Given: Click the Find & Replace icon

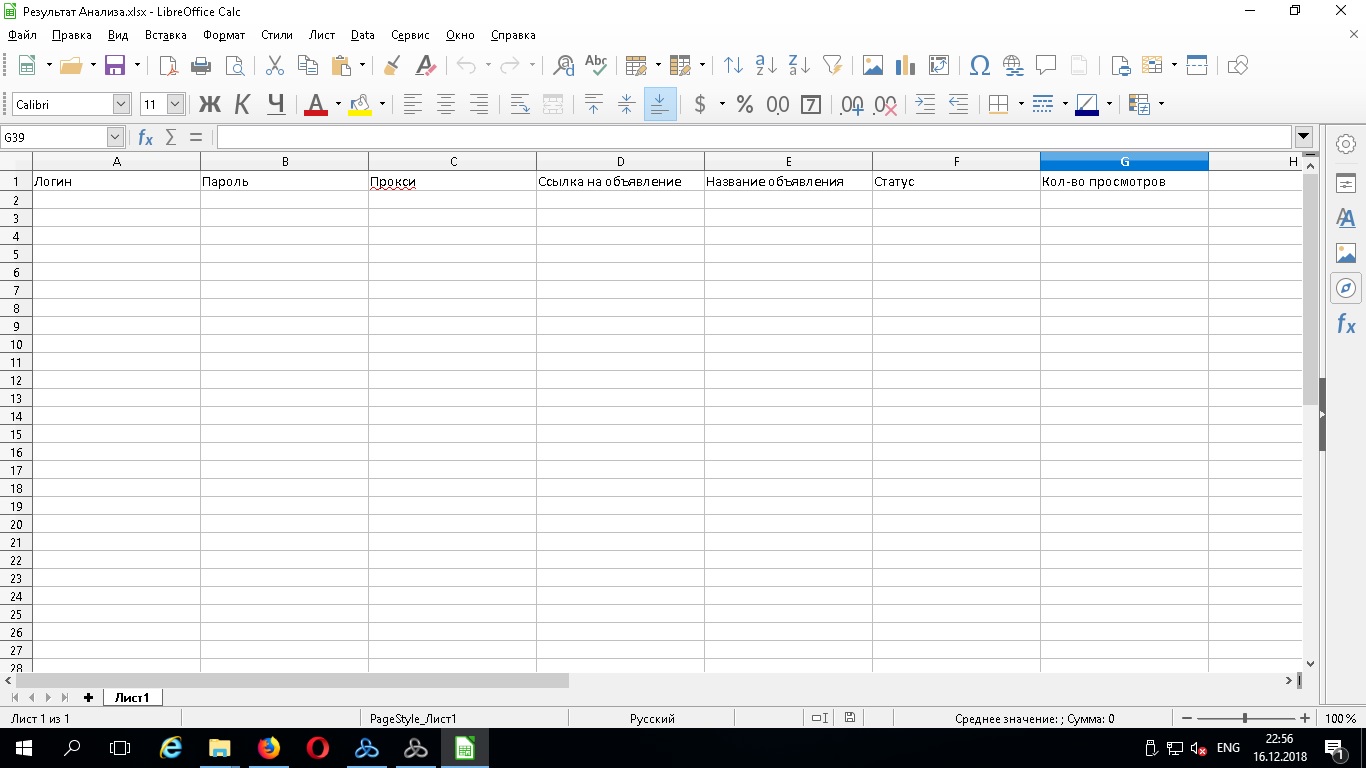Looking at the screenshot, I should point(564,66).
